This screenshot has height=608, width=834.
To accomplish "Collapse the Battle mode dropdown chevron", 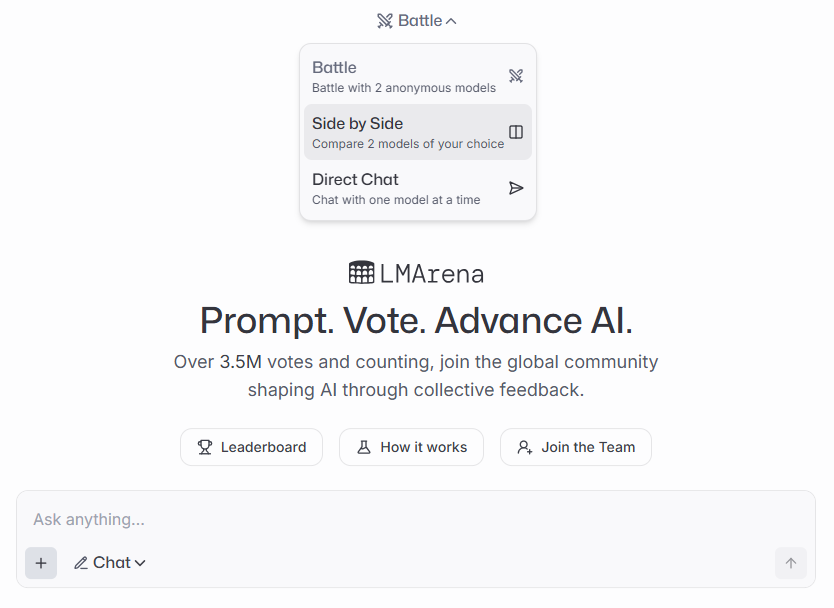I will pos(451,21).
